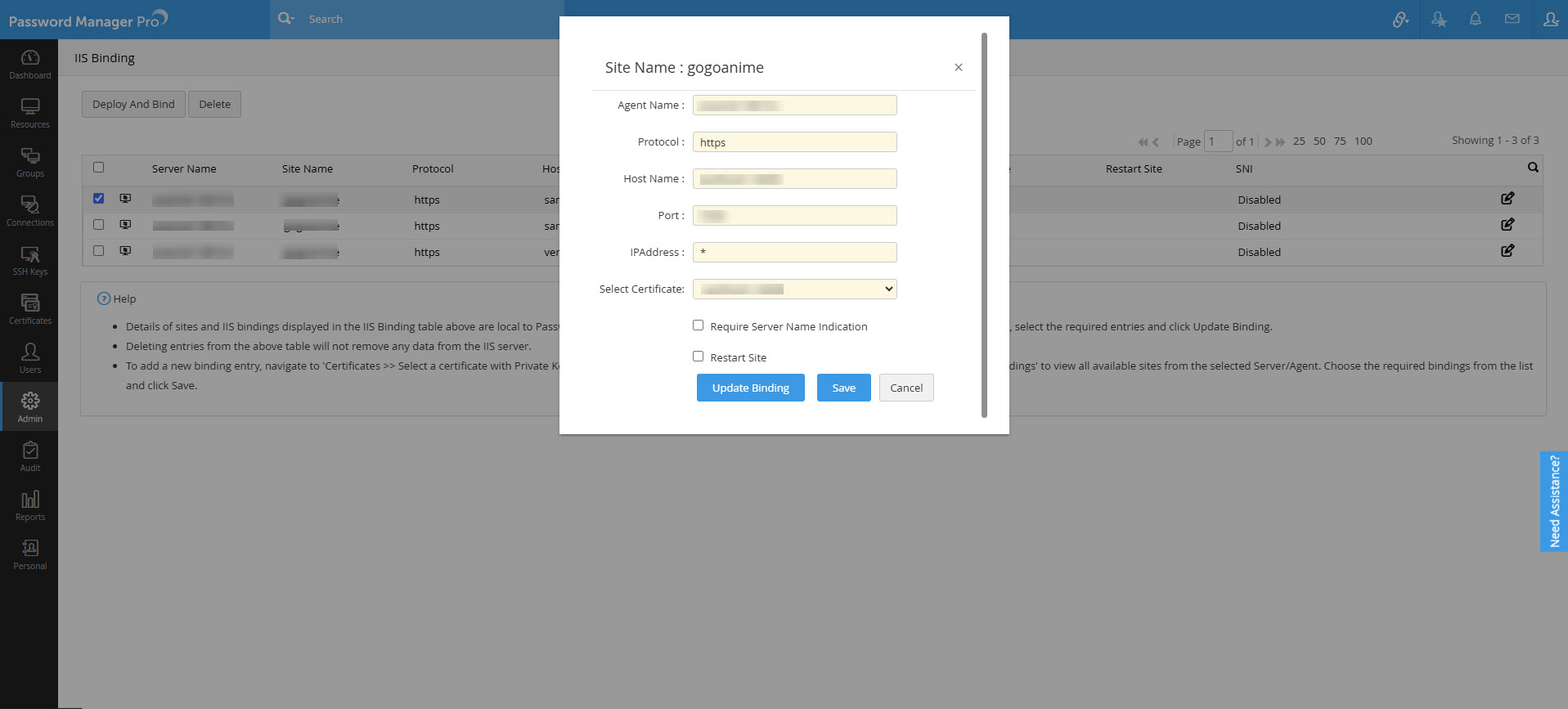Viewport: 1568px width, 709px height.
Task: Navigate to SSH Keys
Action: 29,260
